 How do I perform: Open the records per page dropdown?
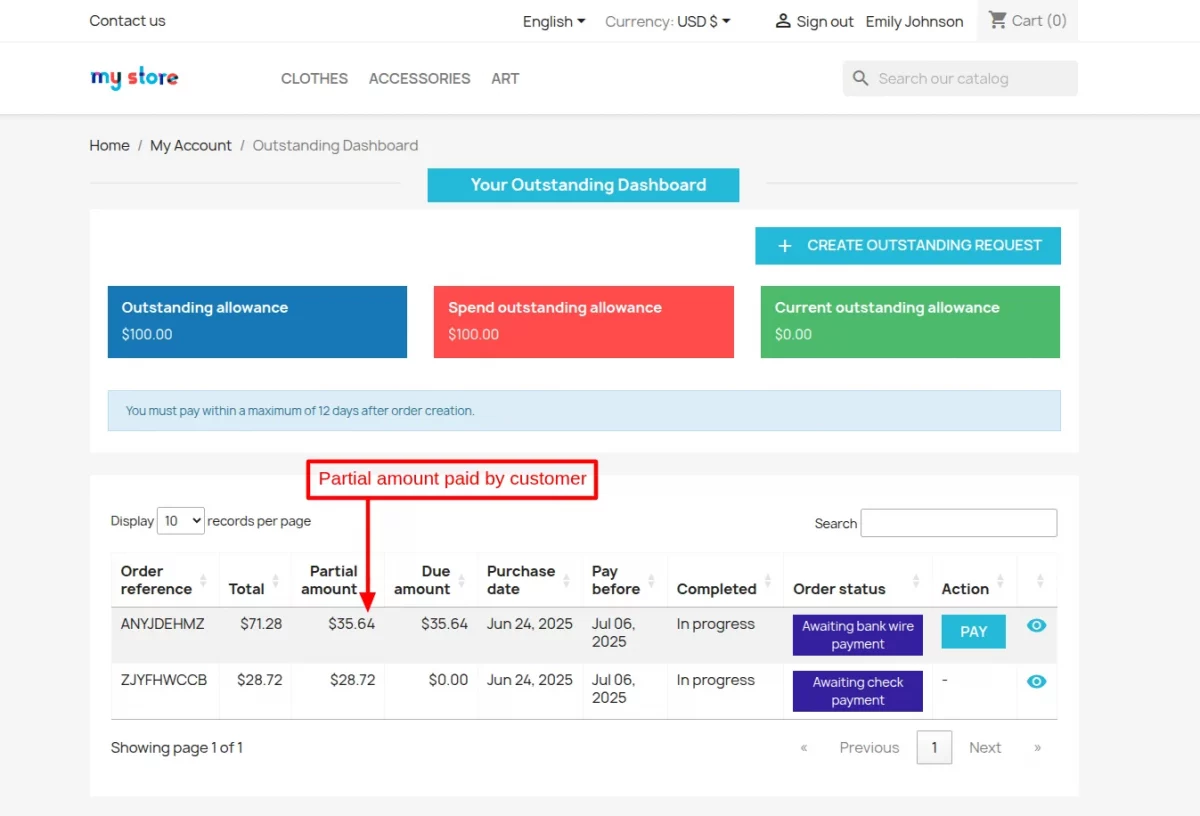pyautogui.click(x=181, y=520)
